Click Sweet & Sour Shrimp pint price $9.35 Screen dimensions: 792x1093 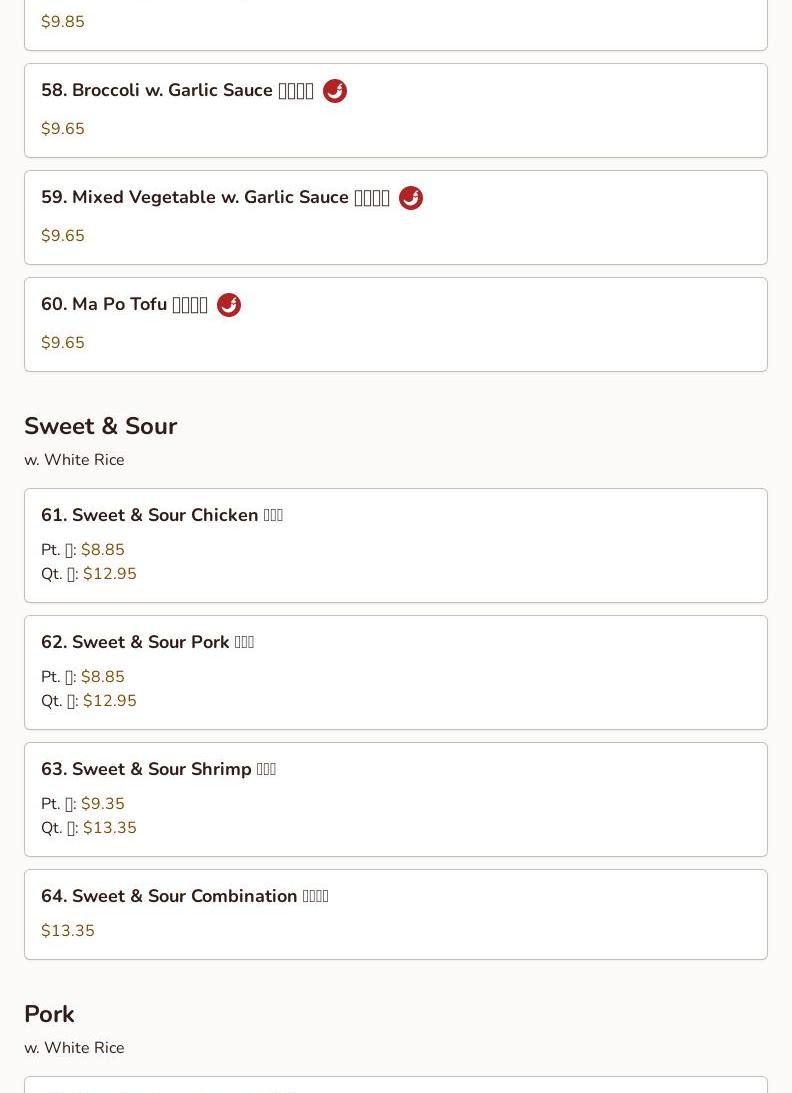(x=102, y=804)
